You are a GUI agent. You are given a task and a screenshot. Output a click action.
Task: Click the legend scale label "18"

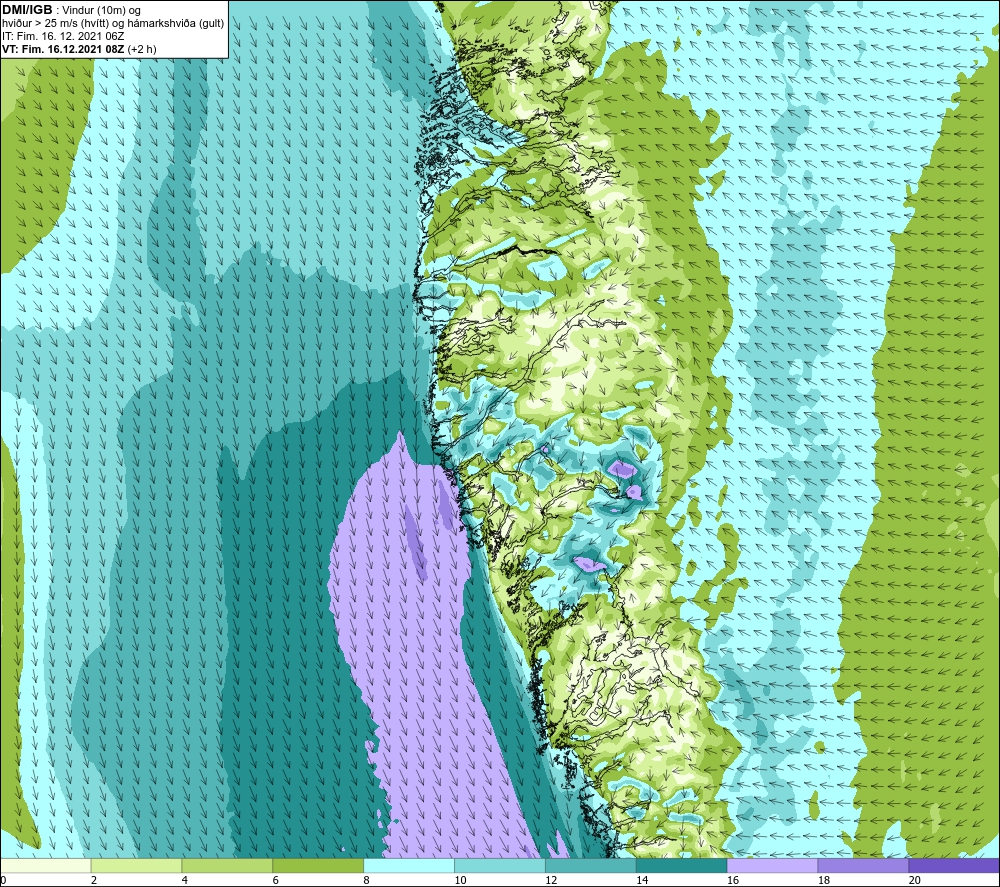(823, 881)
